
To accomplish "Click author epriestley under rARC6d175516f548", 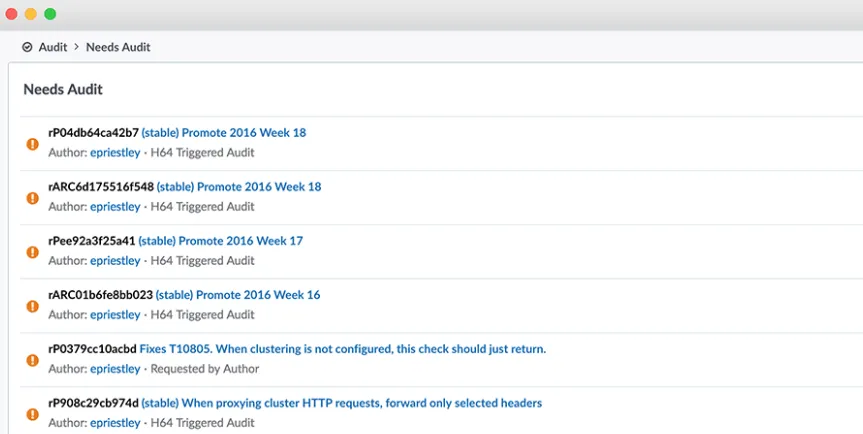I will tap(116, 207).
